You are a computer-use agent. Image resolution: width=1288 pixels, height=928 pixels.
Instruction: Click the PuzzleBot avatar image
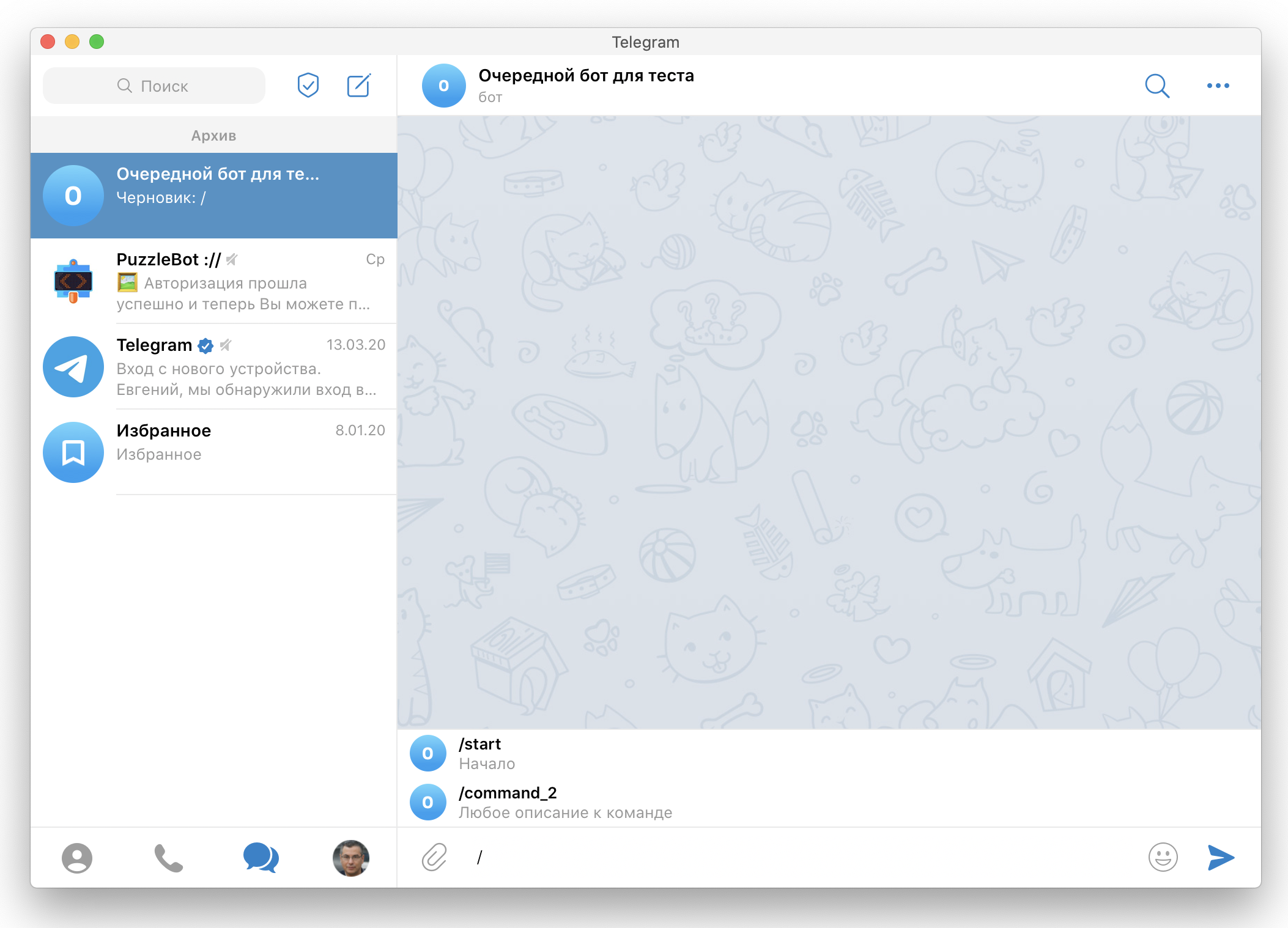click(73, 281)
